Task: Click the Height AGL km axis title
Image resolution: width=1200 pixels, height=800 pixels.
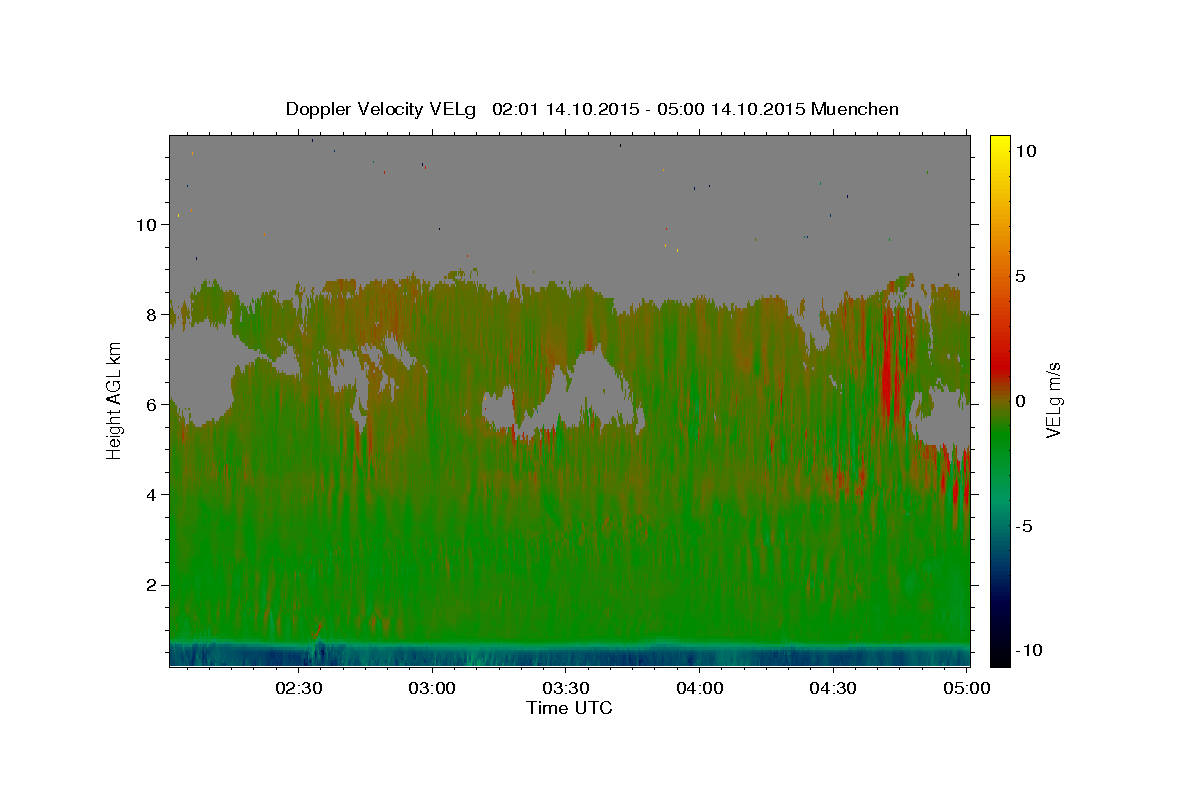Action: coord(115,400)
